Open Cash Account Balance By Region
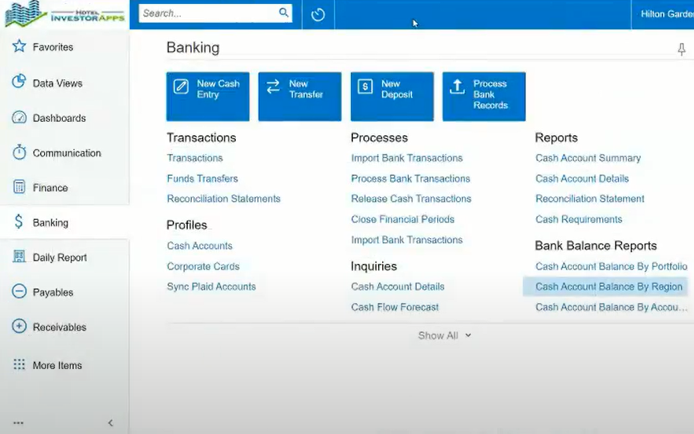This screenshot has width=694, height=434. pyautogui.click(x=608, y=287)
